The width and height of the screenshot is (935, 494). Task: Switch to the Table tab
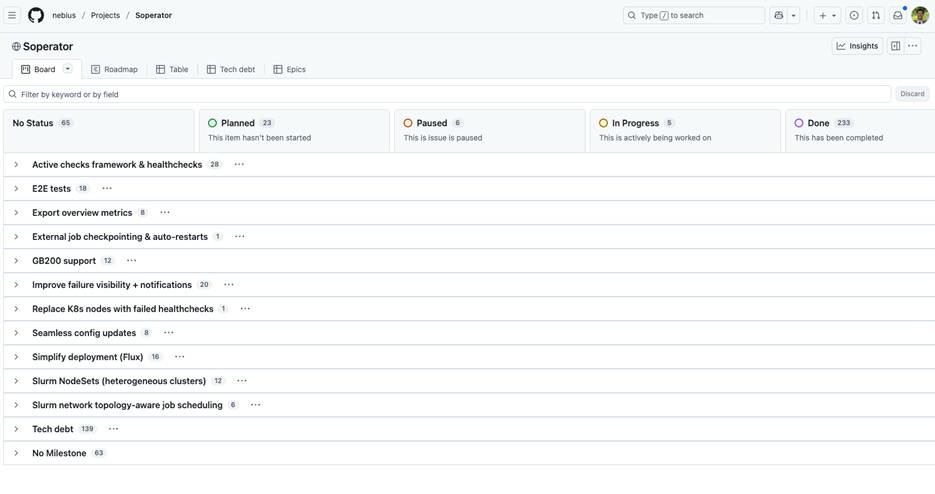[x=172, y=69]
